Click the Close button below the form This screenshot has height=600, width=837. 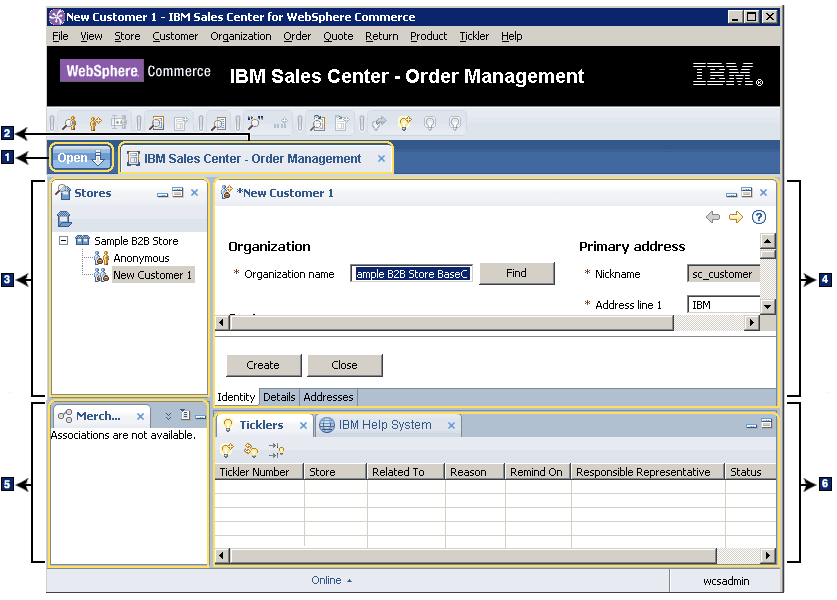[344, 365]
